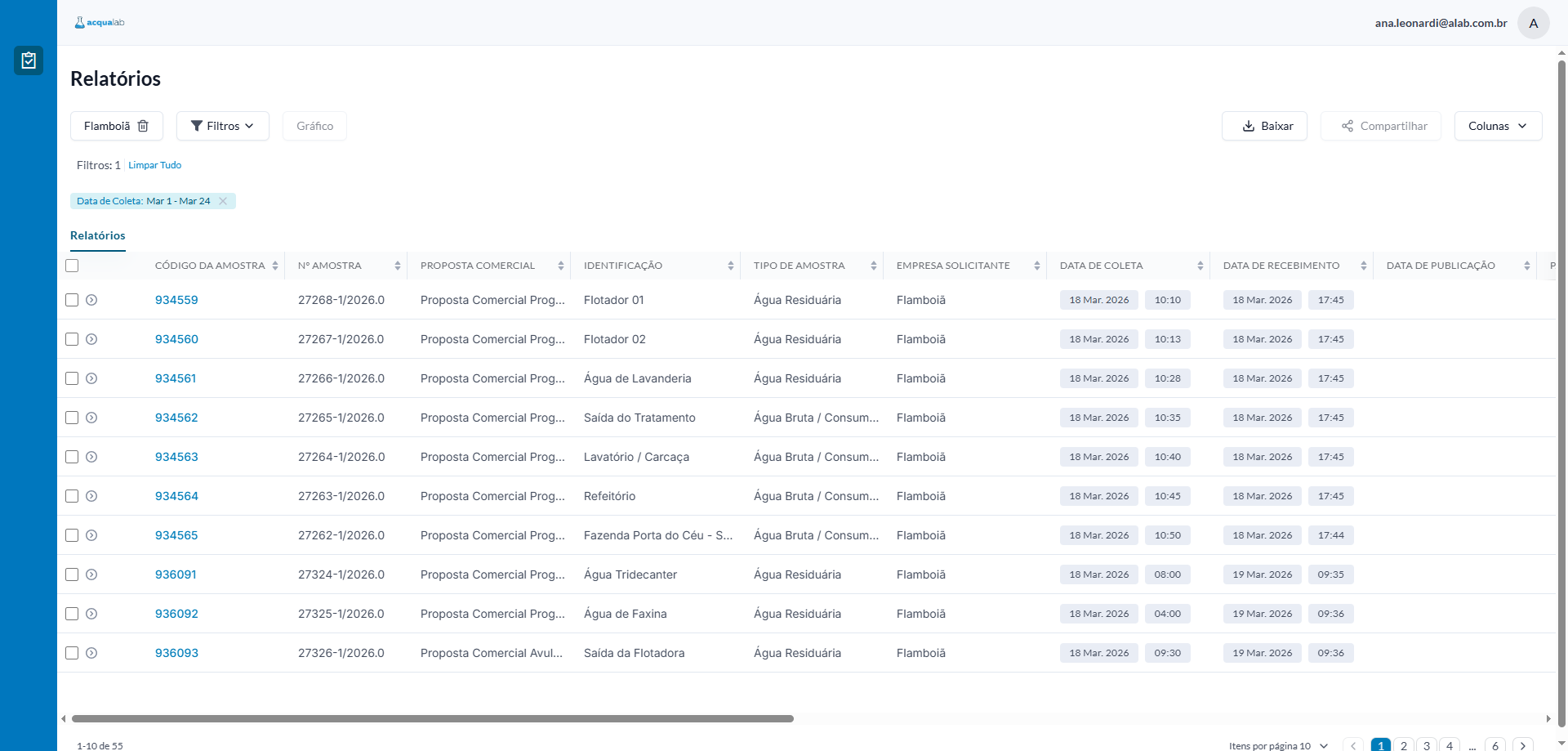The image size is (1568, 751).
Task: Click the Baixar download button
Action: [1264, 126]
